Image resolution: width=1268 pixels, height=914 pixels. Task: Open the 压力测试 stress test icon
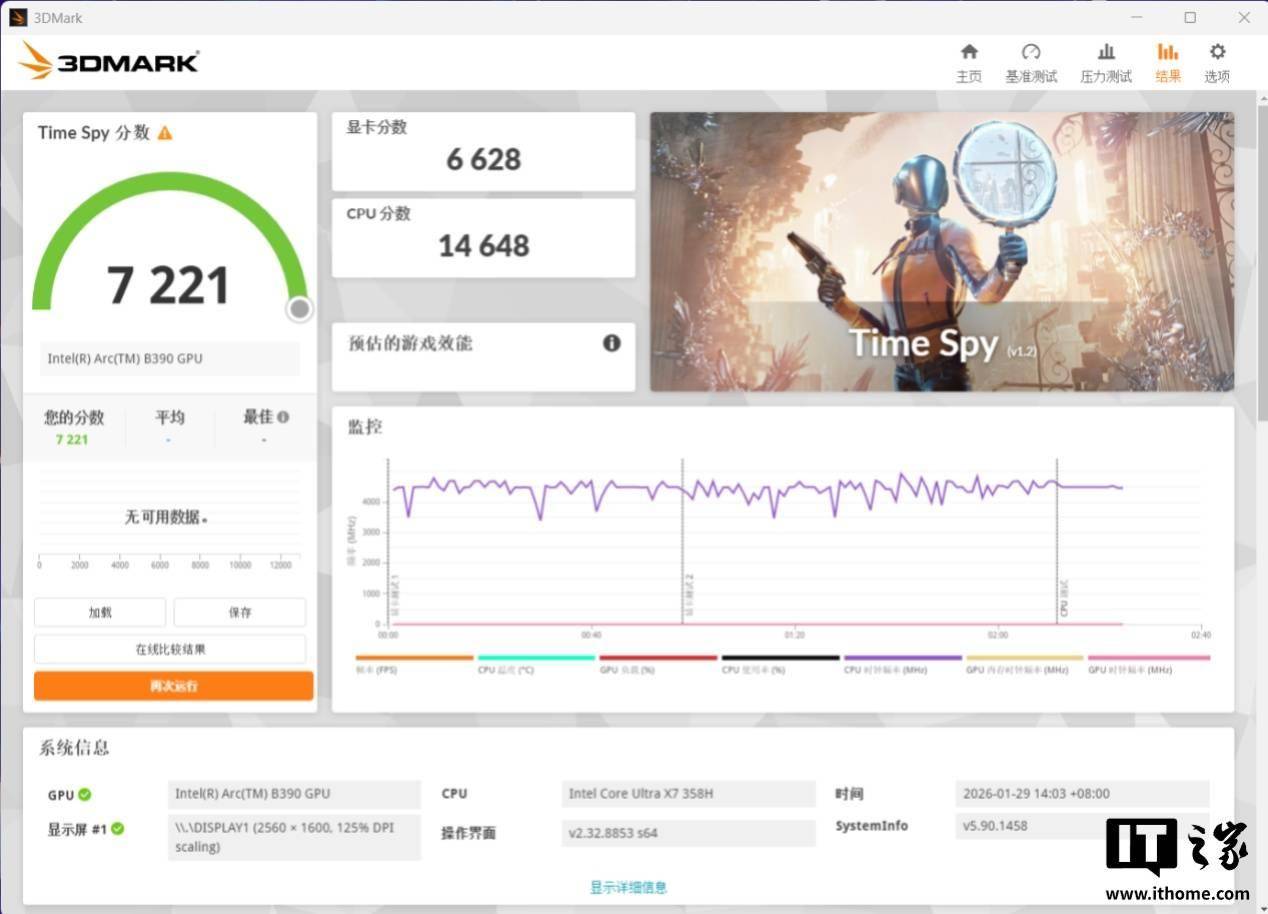coord(1106,52)
